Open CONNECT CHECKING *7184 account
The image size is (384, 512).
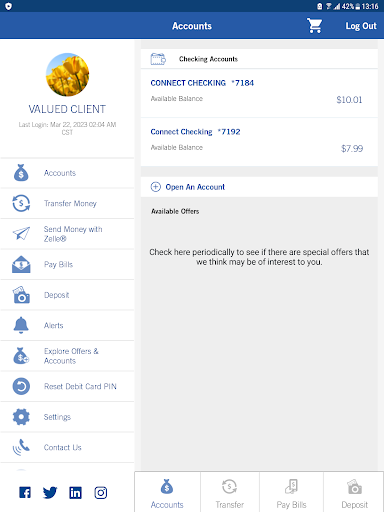coord(259,93)
